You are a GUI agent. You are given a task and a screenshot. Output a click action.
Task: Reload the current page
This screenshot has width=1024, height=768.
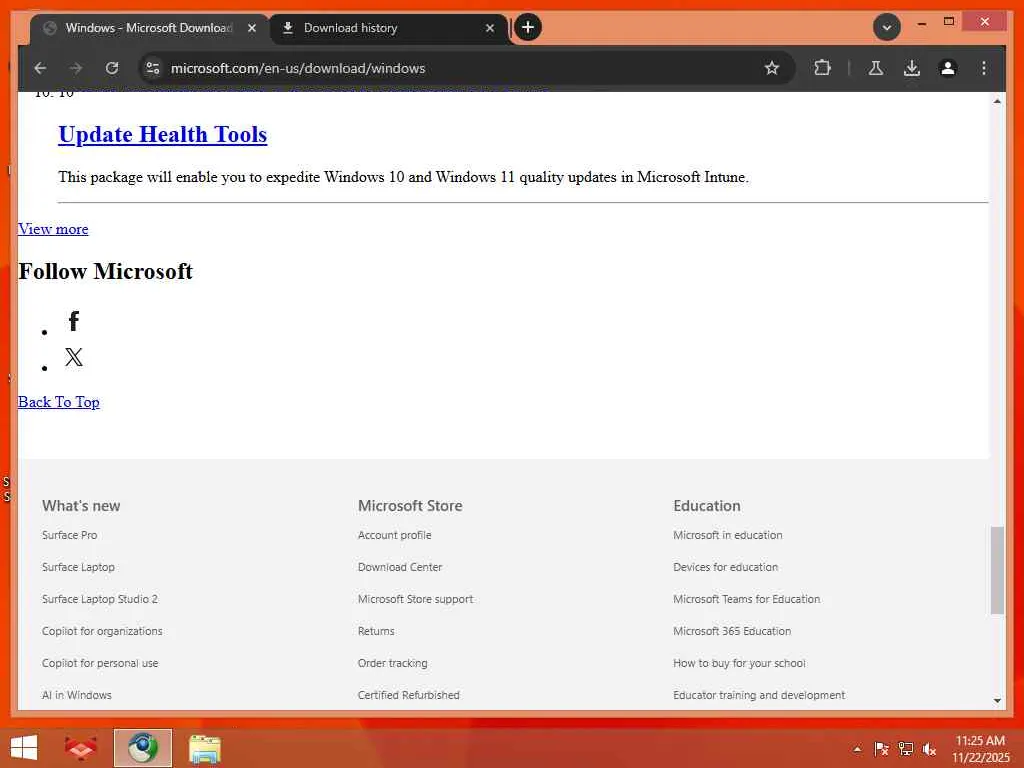click(x=112, y=68)
